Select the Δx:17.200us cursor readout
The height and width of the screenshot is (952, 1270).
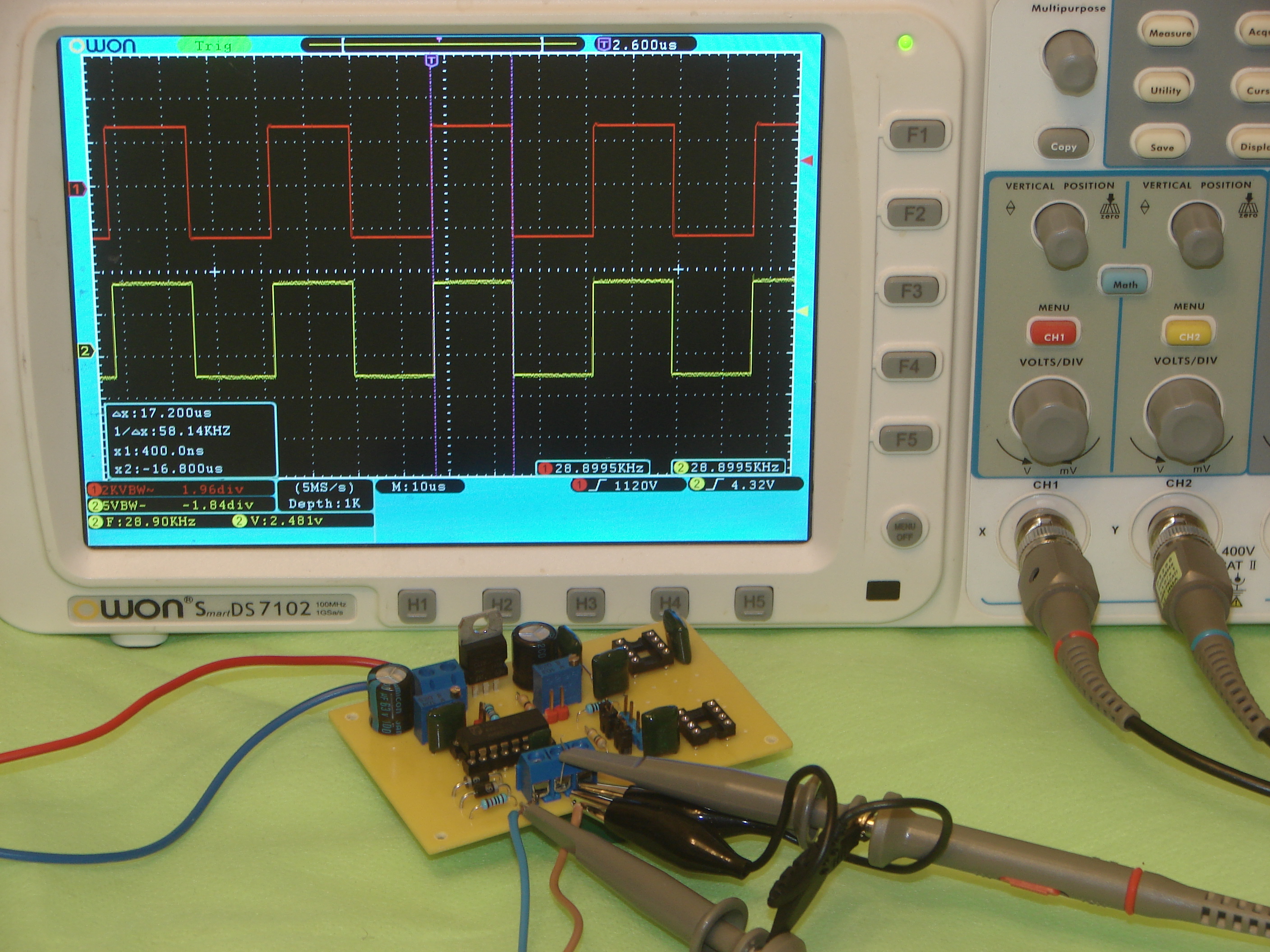click(x=162, y=413)
